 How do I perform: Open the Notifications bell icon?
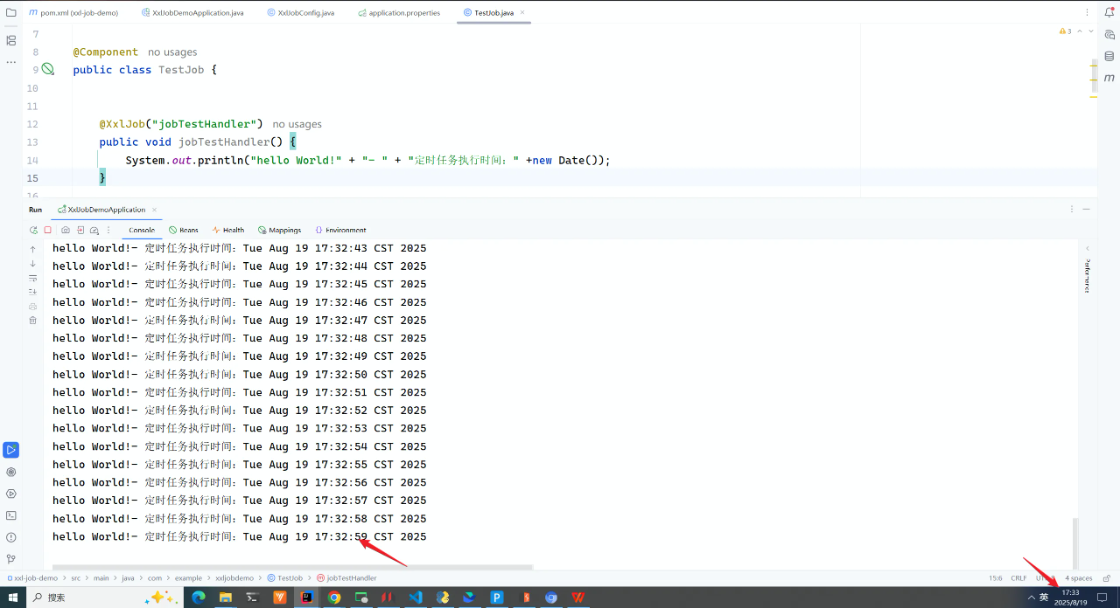1109,13
